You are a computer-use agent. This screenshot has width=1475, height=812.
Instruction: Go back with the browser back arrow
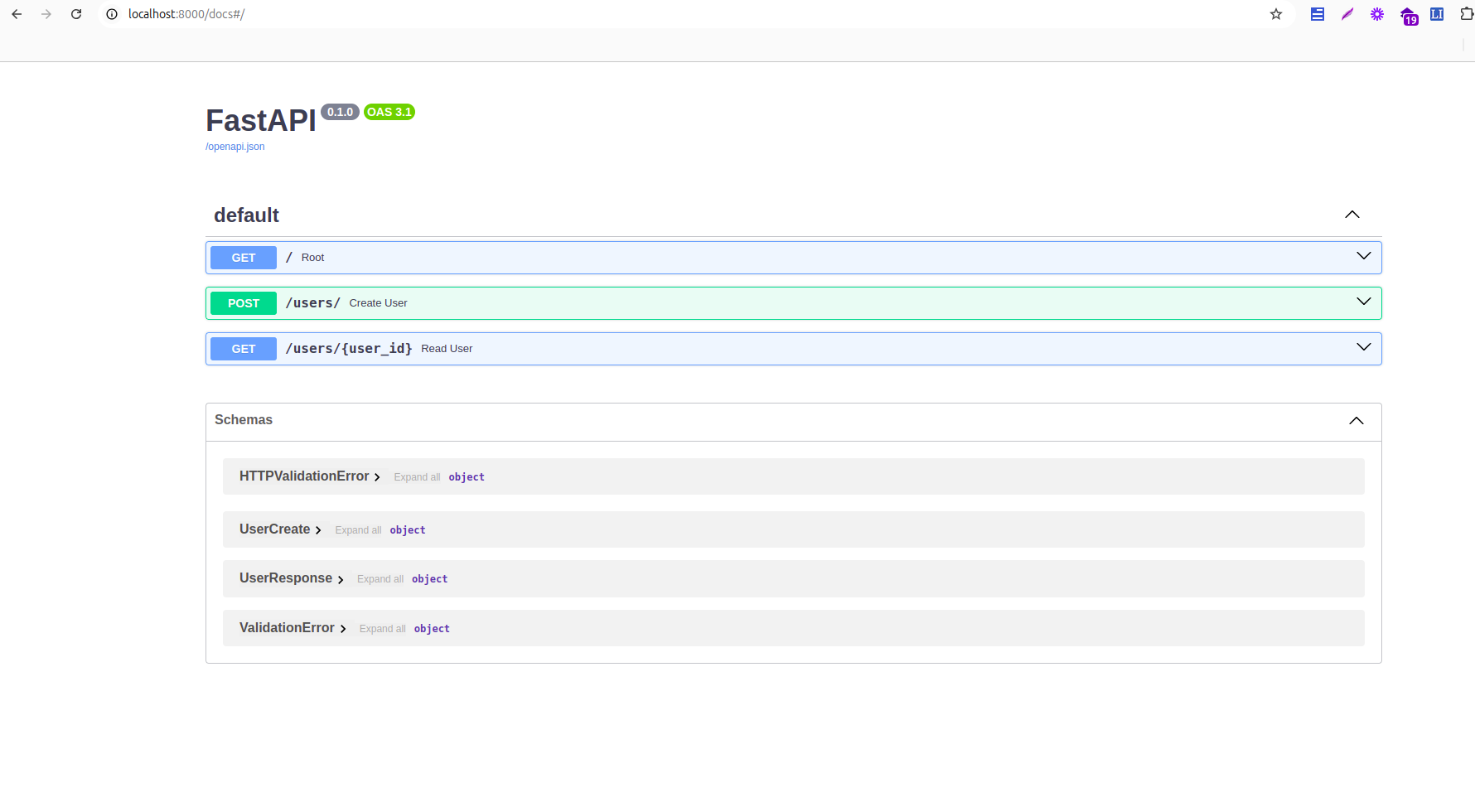point(17,14)
